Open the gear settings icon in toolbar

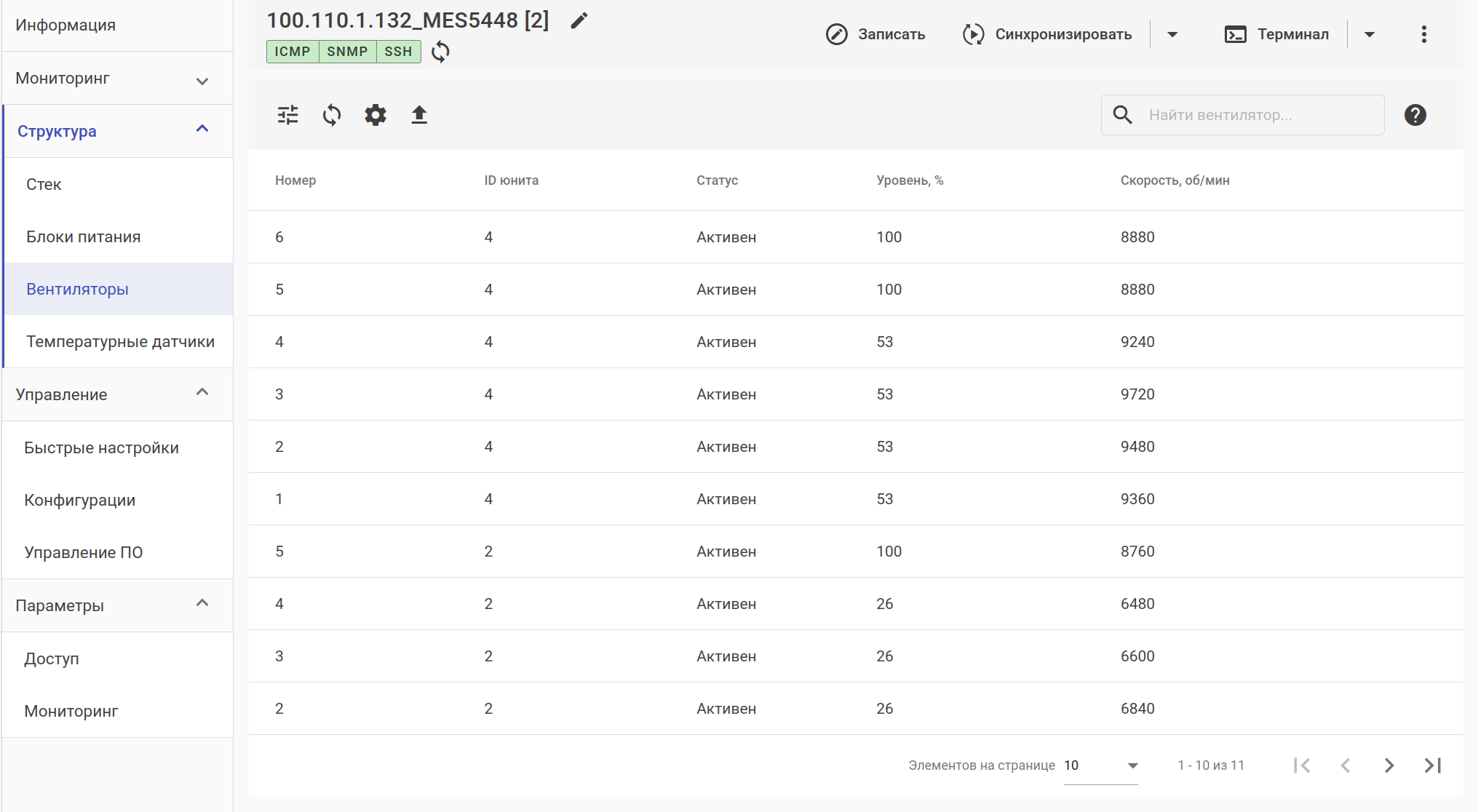pyautogui.click(x=376, y=115)
